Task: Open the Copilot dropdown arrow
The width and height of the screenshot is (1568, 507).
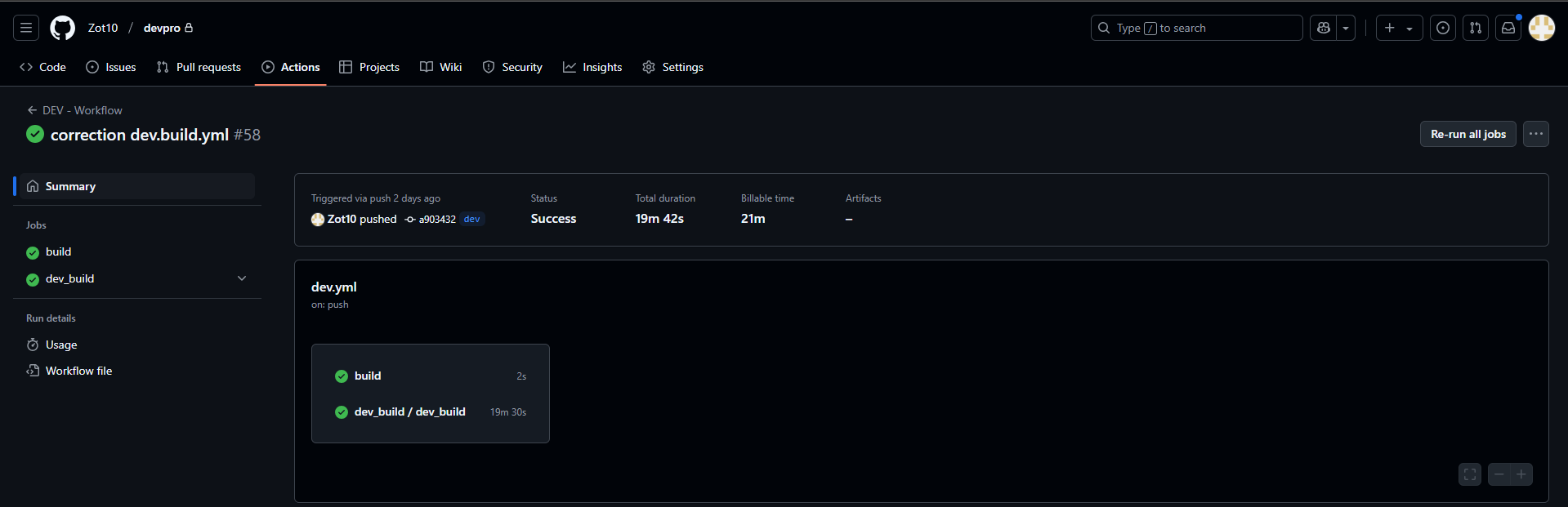Action: 1346,28
